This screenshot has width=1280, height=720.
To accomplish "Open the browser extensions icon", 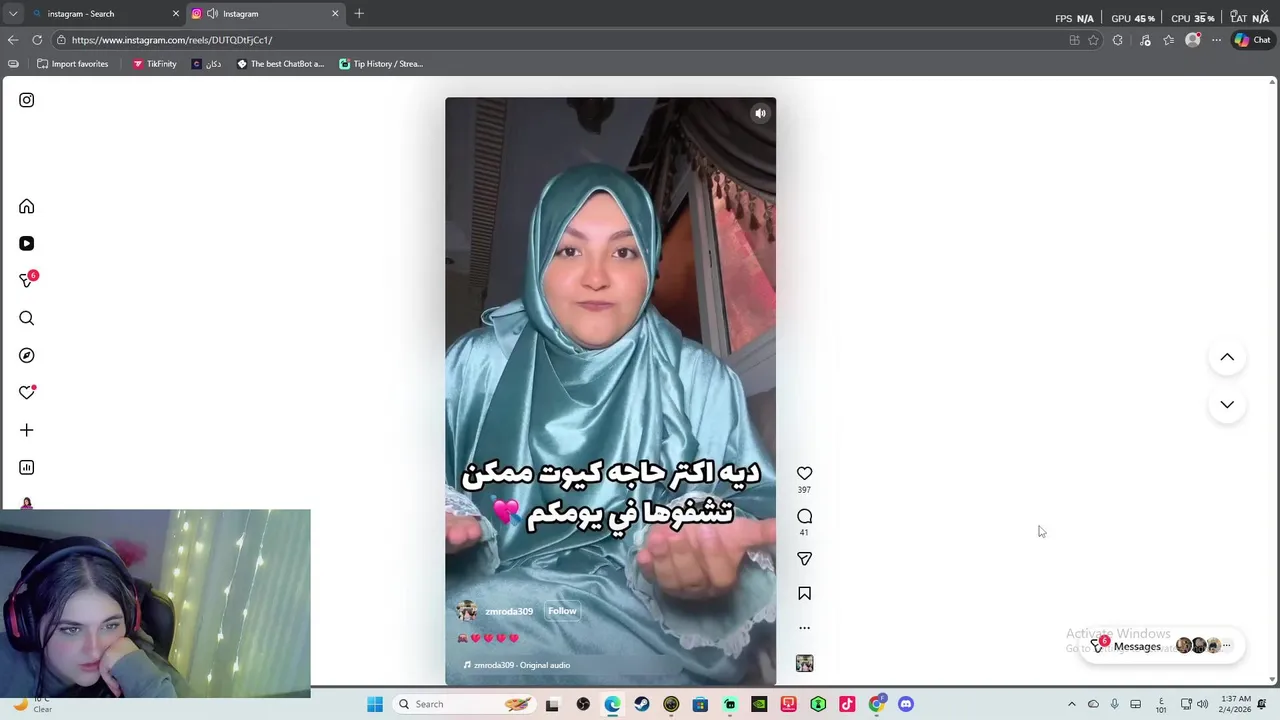I will tap(1118, 40).
